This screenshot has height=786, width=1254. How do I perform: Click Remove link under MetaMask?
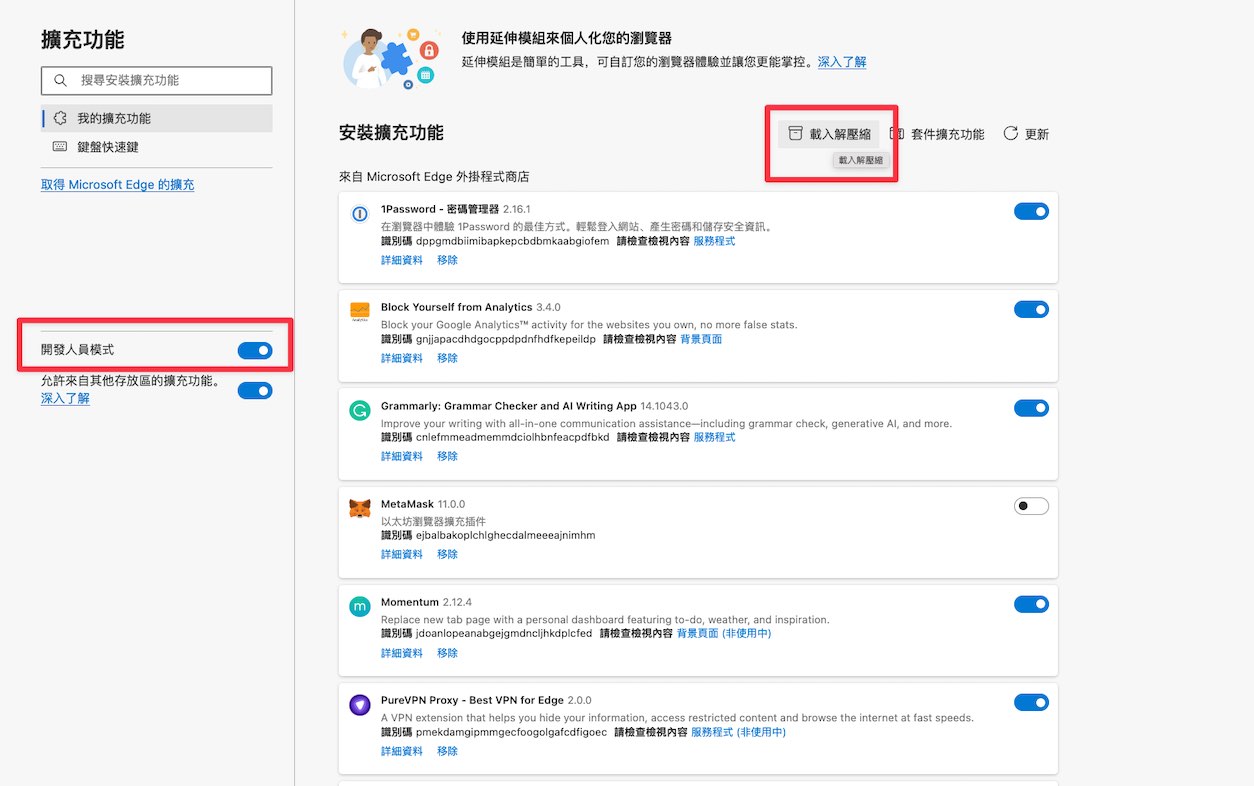(447, 554)
